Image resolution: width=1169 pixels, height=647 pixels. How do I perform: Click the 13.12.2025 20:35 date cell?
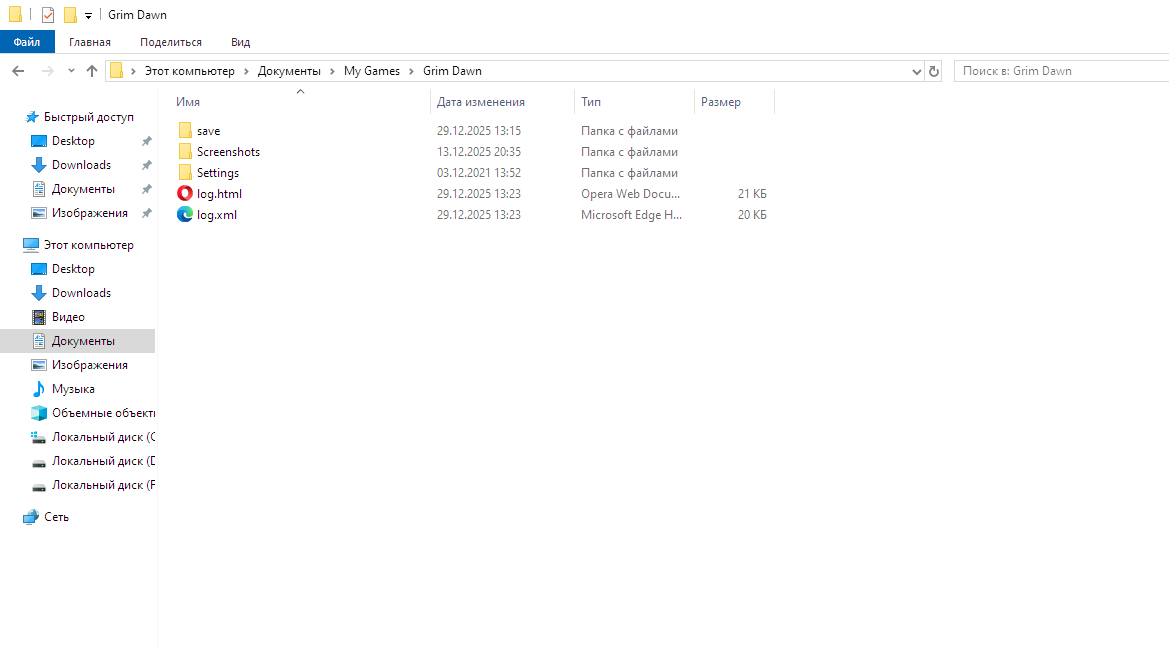(x=479, y=152)
